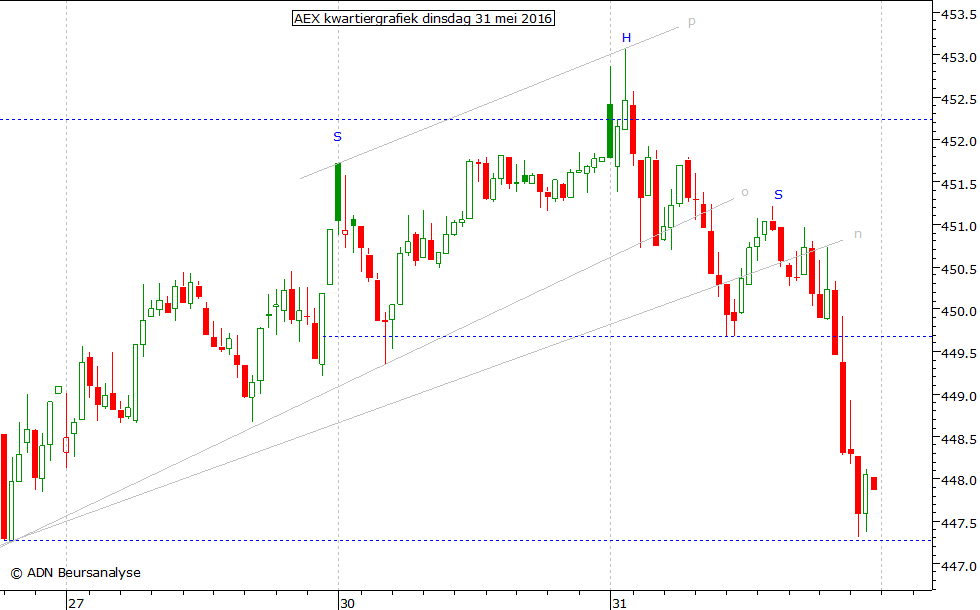The width and height of the screenshot is (980, 610).
Task: Click the price axis label '447.0'
Action: click(x=959, y=566)
